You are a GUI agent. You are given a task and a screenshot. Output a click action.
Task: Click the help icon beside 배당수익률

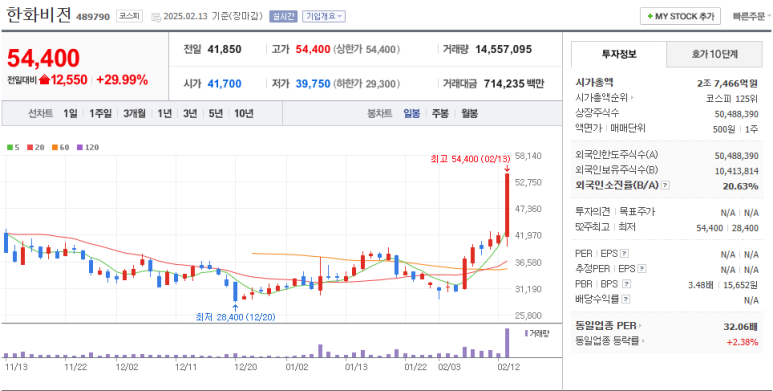tap(625, 299)
